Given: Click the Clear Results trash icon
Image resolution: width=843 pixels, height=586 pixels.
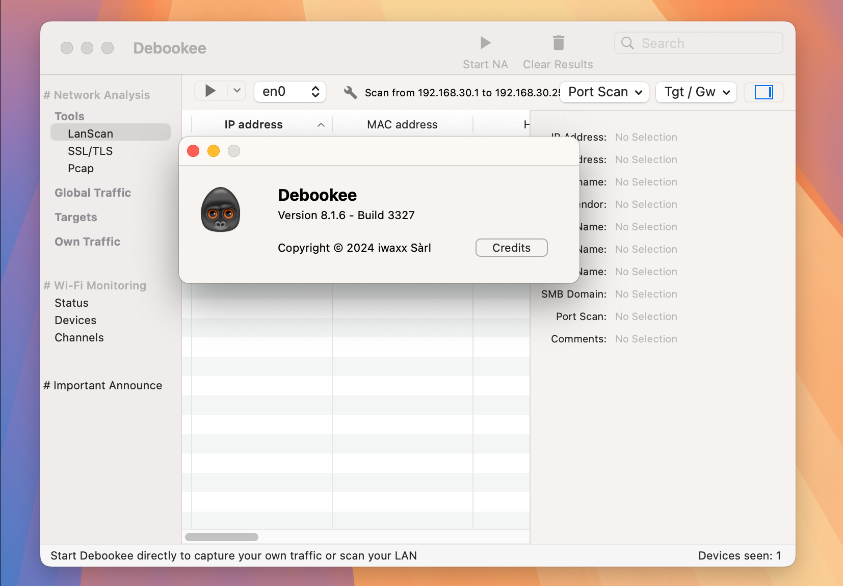Looking at the screenshot, I should click(558, 43).
